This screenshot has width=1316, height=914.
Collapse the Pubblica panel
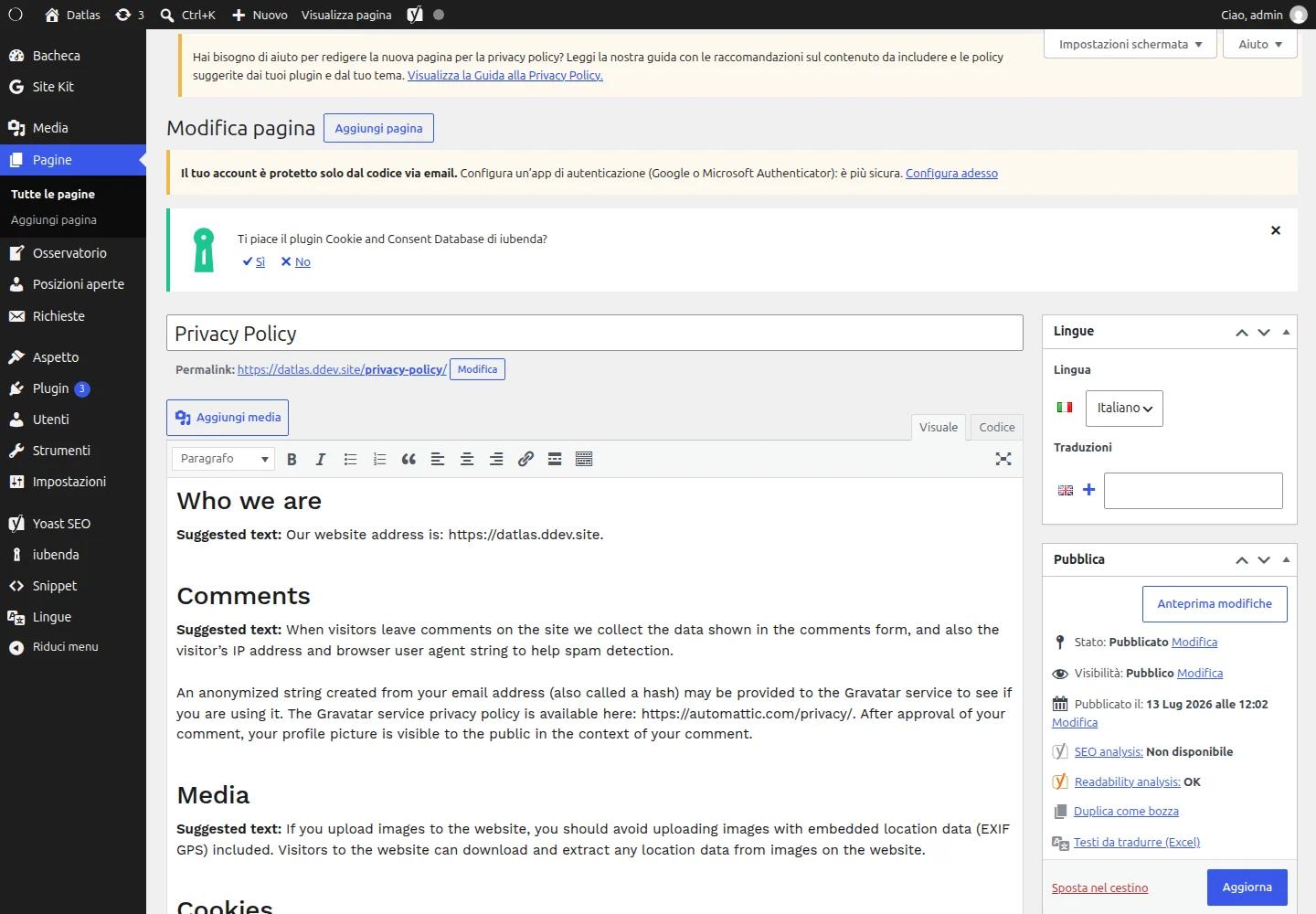(1286, 559)
